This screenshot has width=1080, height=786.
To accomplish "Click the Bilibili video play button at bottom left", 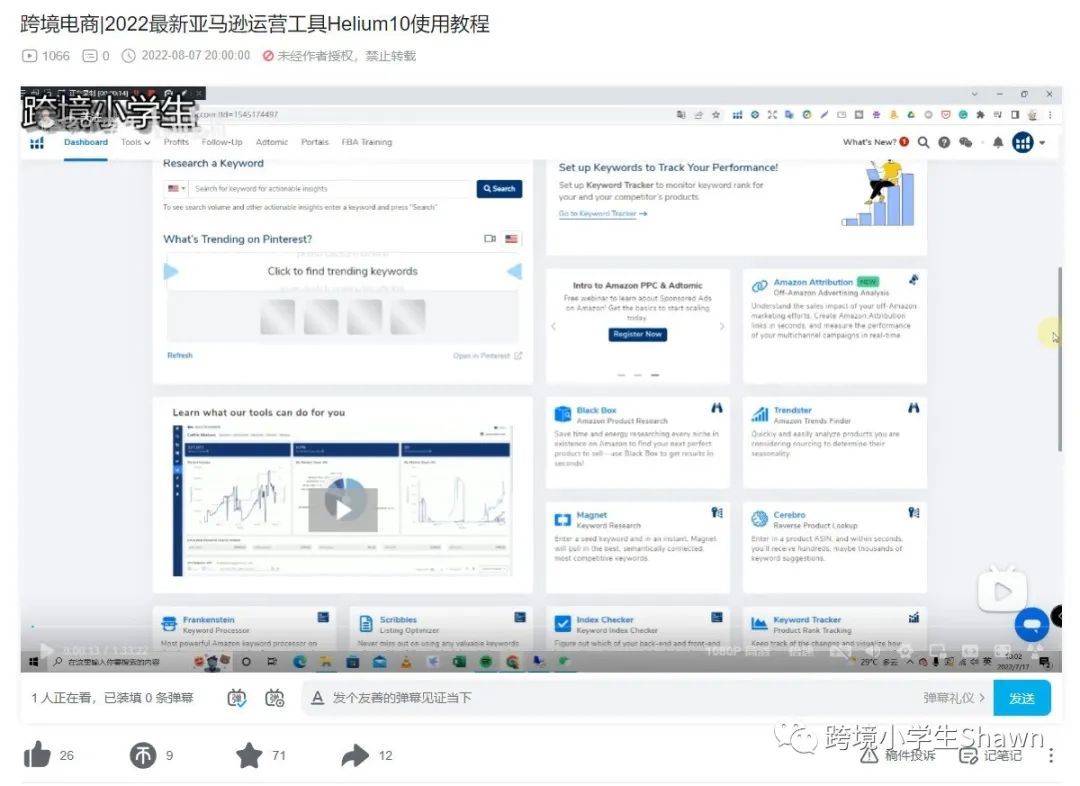I will pos(47,650).
